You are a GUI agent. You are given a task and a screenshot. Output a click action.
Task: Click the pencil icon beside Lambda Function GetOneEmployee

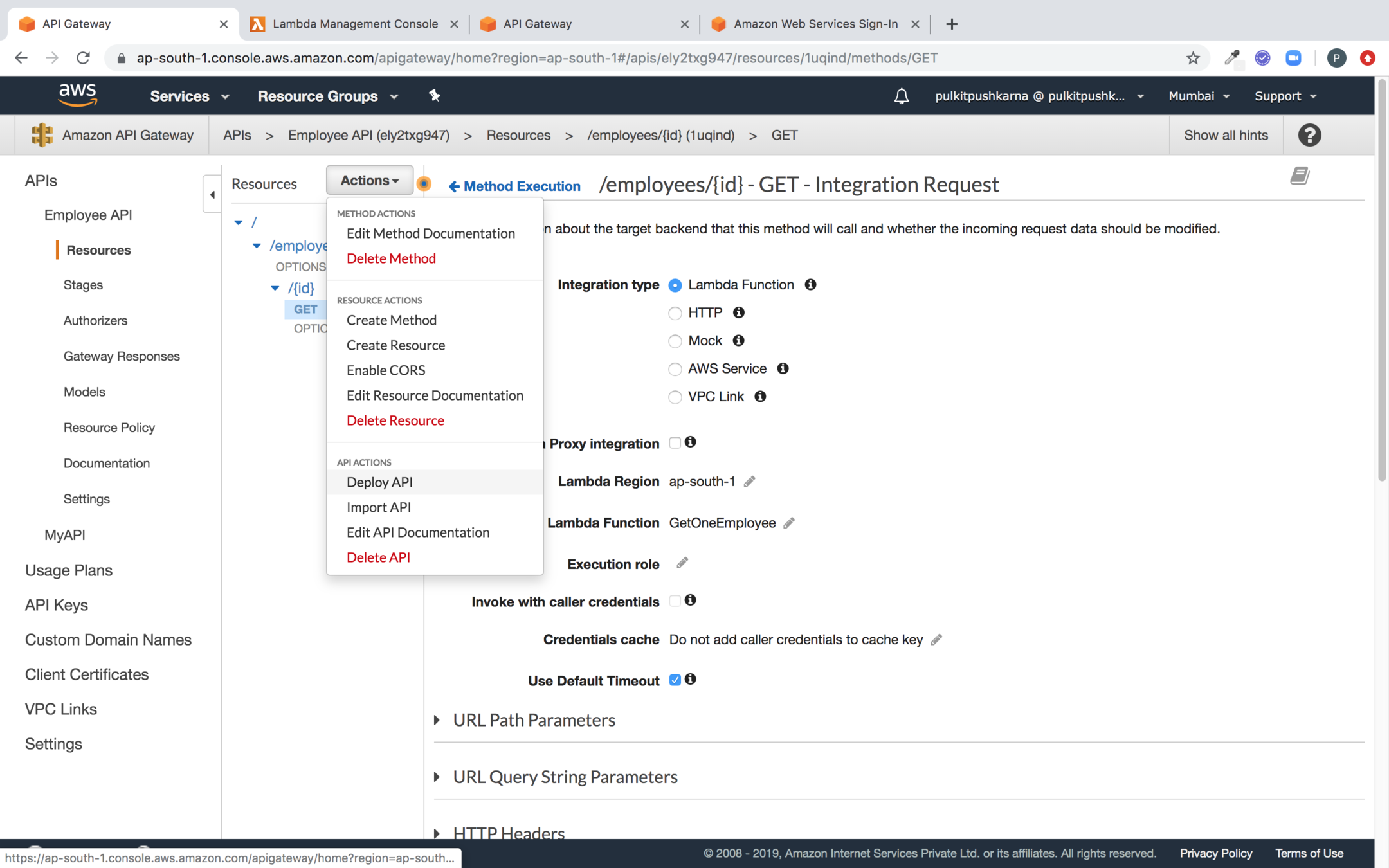[789, 523]
